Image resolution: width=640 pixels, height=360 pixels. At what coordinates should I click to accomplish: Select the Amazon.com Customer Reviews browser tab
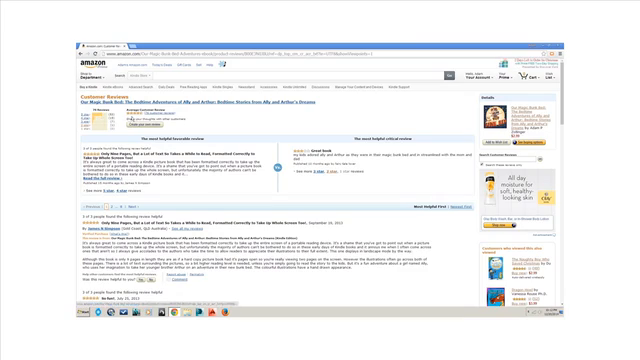tap(103, 46)
